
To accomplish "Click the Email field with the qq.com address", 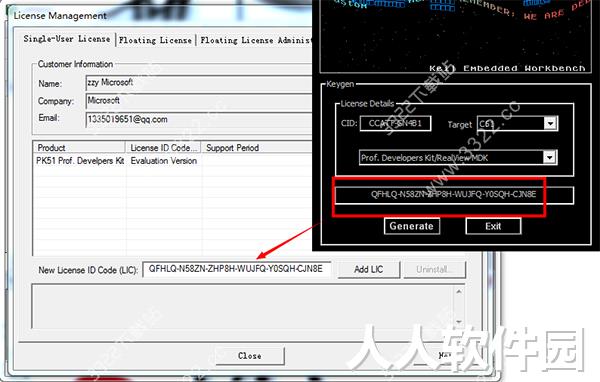I will pyautogui.click(x=199, y=119).
